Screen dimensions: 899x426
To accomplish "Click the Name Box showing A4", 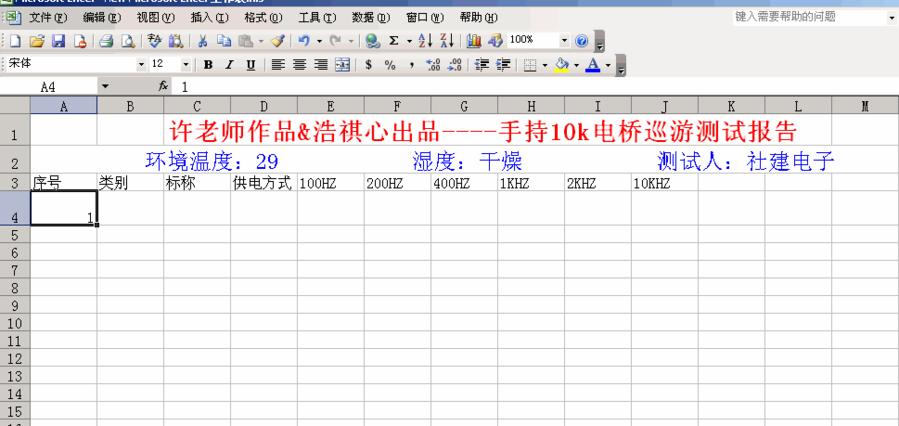I will coord(49,87).
